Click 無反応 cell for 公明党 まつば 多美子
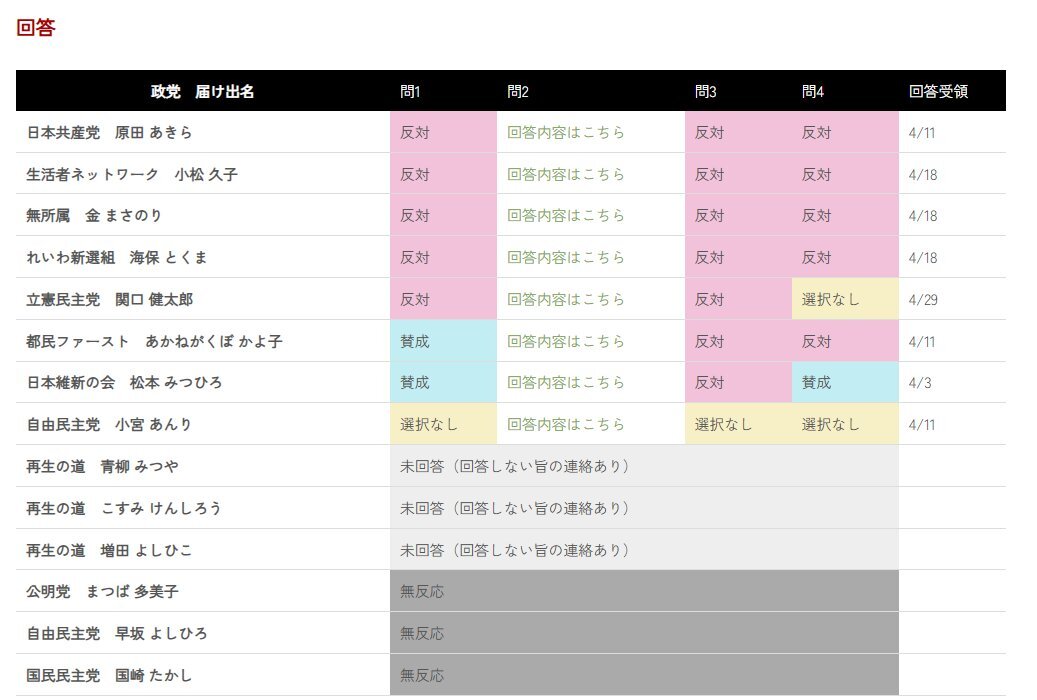 coord(644,591)
